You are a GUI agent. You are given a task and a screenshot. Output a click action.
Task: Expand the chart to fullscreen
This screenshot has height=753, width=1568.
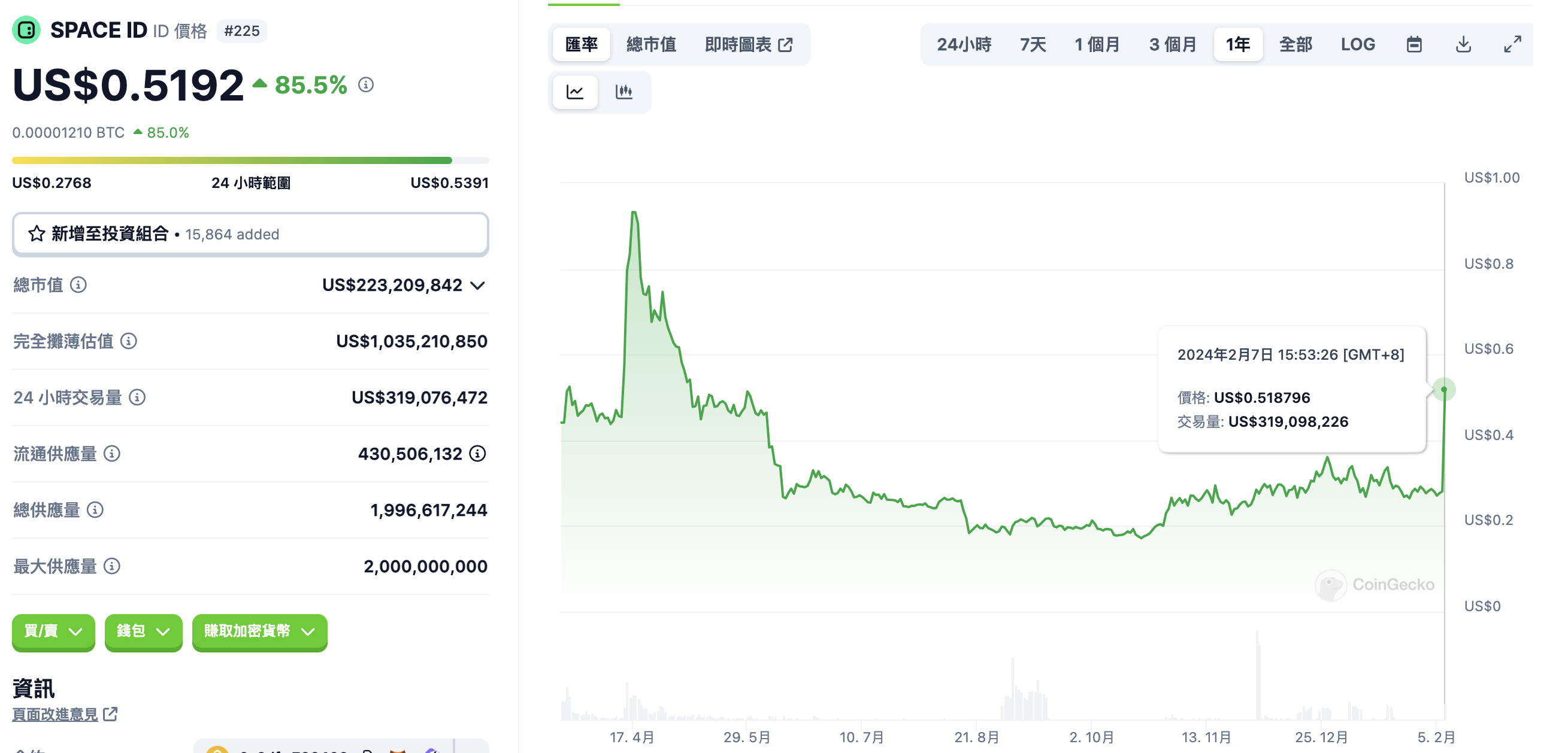pos(1513,44)
